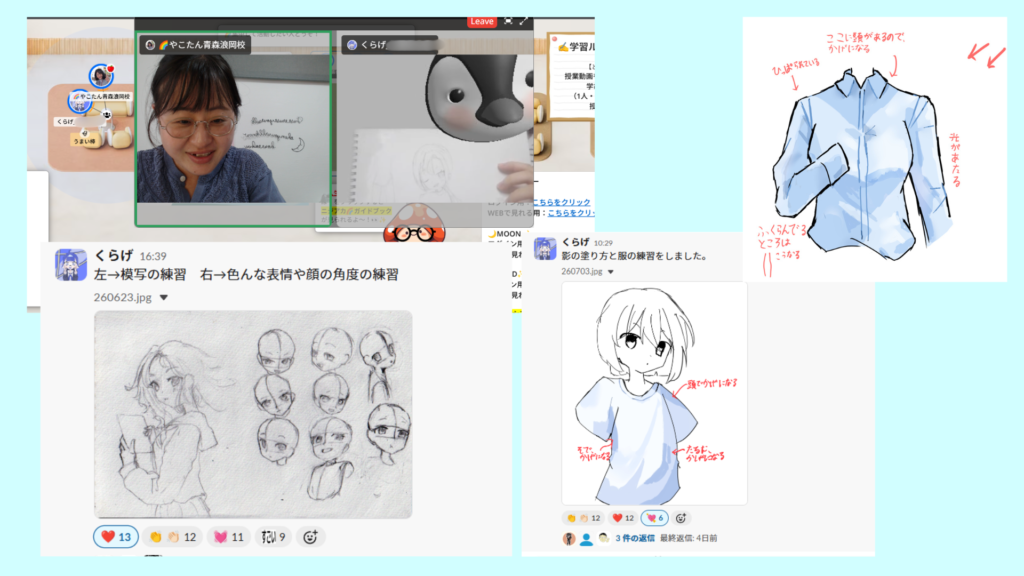1024x576 pixels.
Task: Toggle clapping hands reaction with 12 on sketch post
Action: (172, 537)
